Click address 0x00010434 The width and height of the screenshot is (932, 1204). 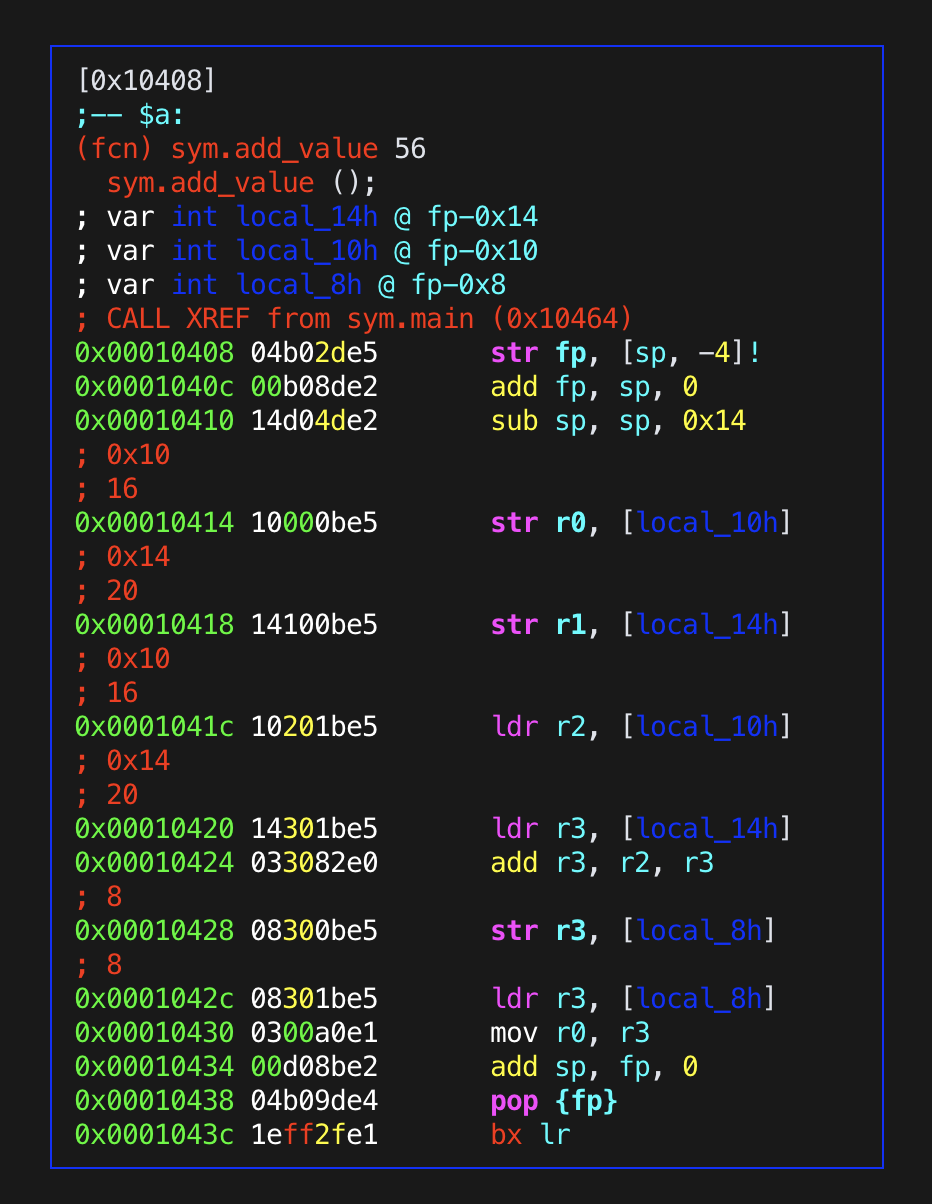[155, 1067]
